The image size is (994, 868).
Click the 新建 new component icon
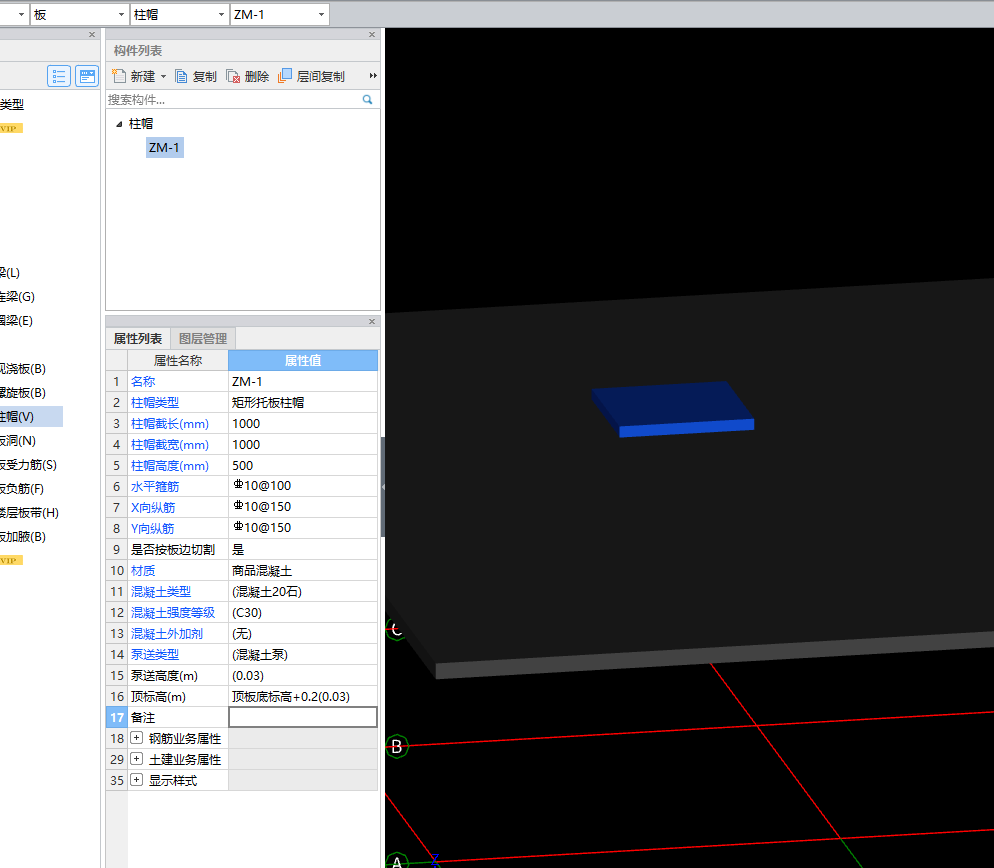click(119, 76)
